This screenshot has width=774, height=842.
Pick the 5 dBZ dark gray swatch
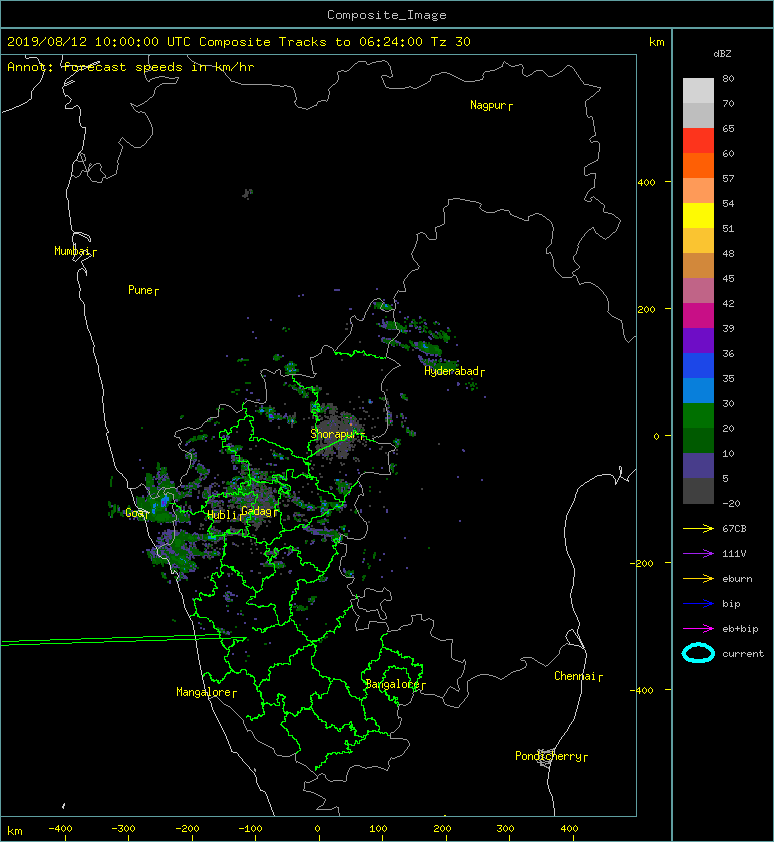[x=698, y=490]
